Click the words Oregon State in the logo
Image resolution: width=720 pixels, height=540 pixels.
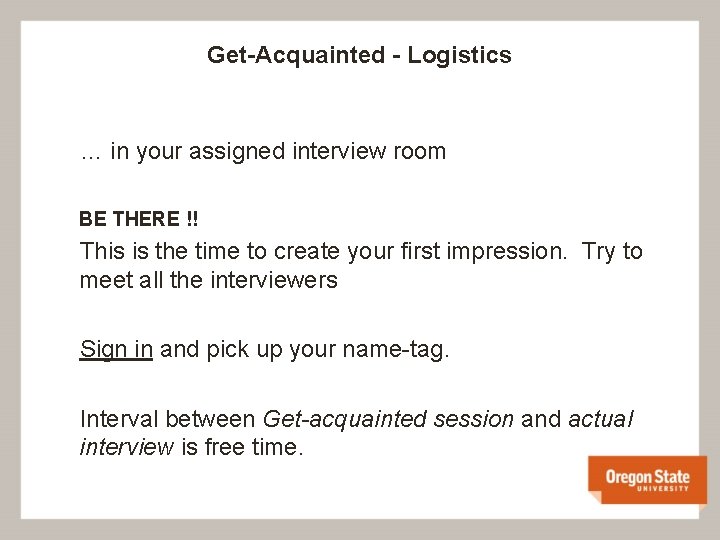point(647,476)
